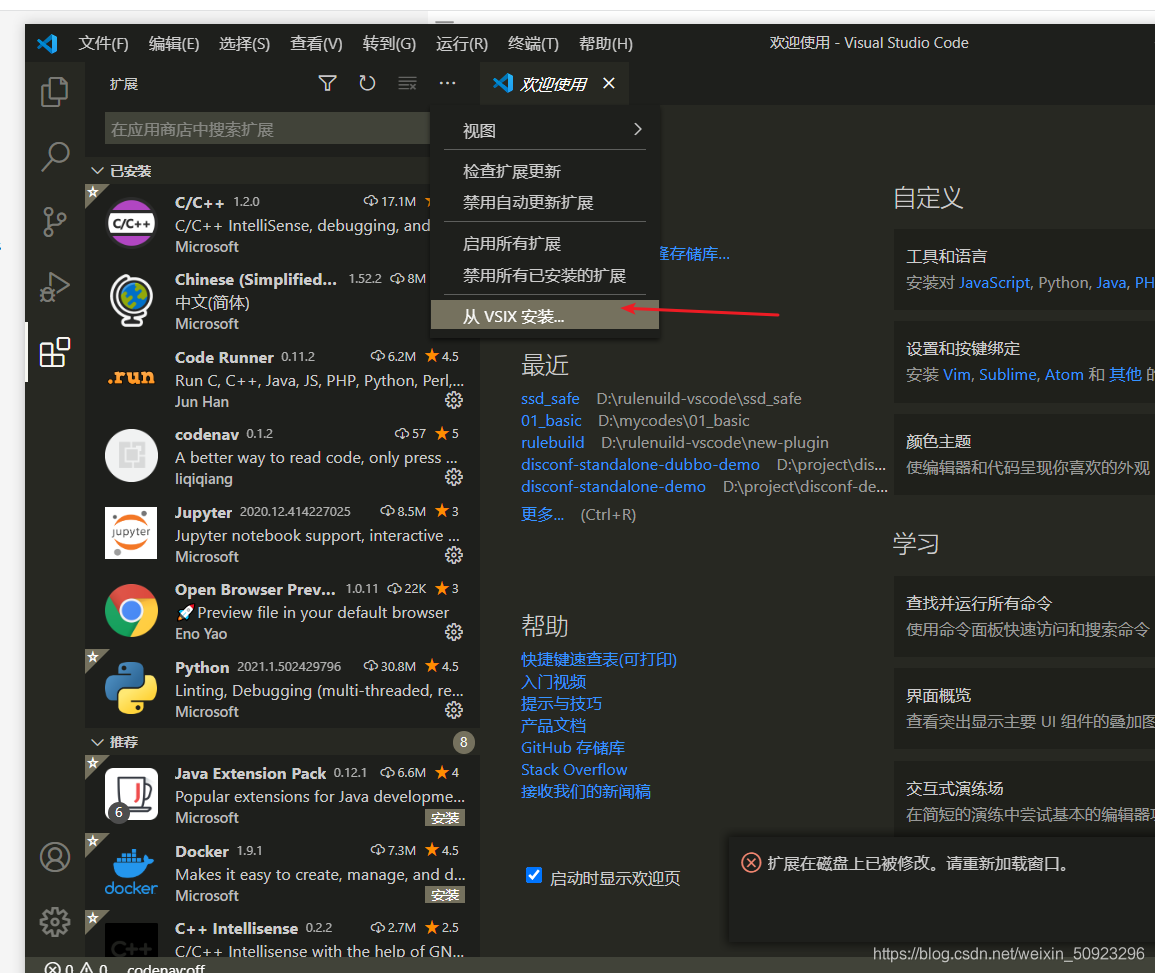Clear extensions search results icon
Image resolution: width=1155 pixels, height=973 pixels.
coord(407,83)
